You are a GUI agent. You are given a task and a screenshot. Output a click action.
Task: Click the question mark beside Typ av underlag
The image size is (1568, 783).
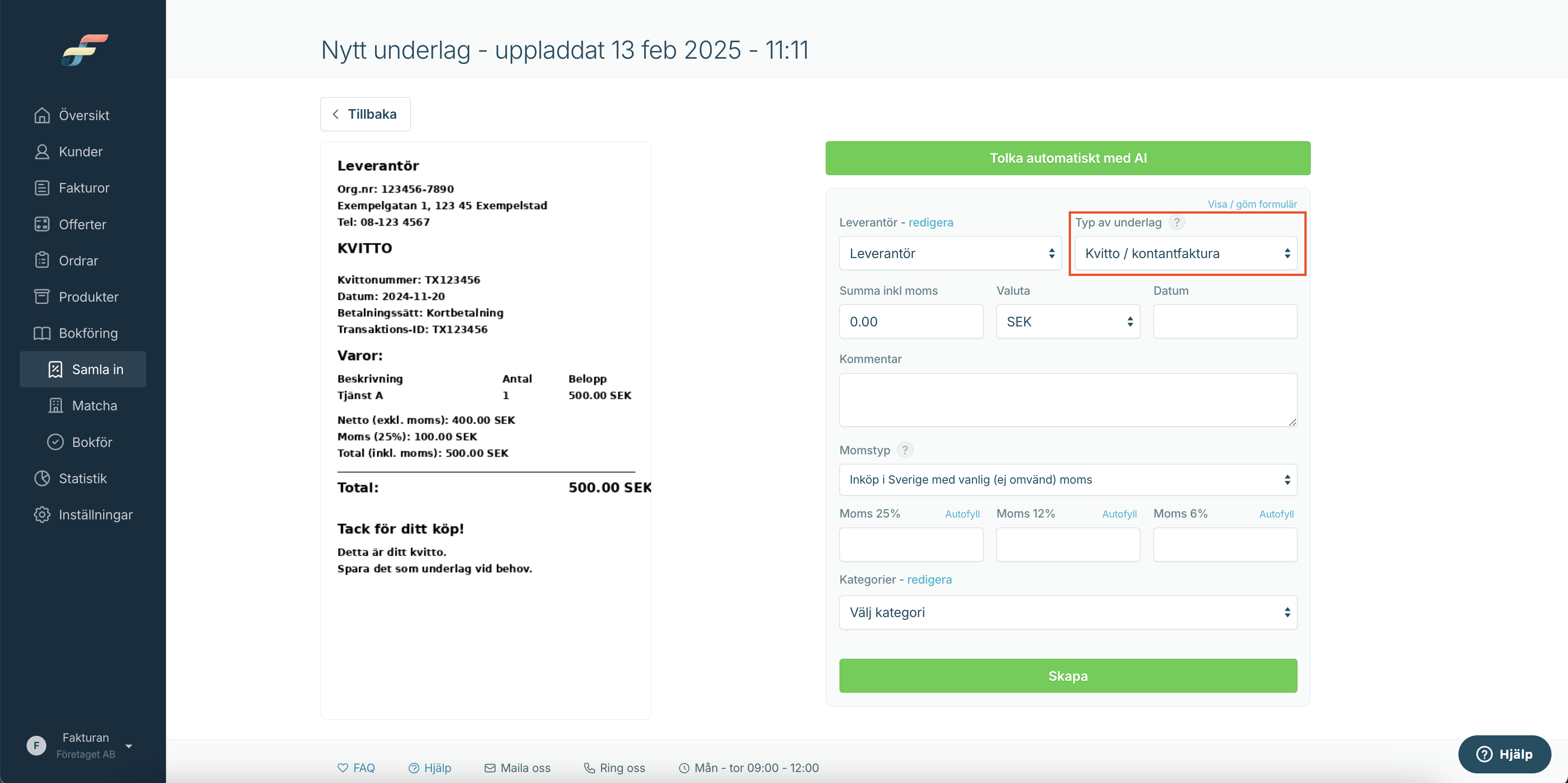click(x=1176, y=222)
